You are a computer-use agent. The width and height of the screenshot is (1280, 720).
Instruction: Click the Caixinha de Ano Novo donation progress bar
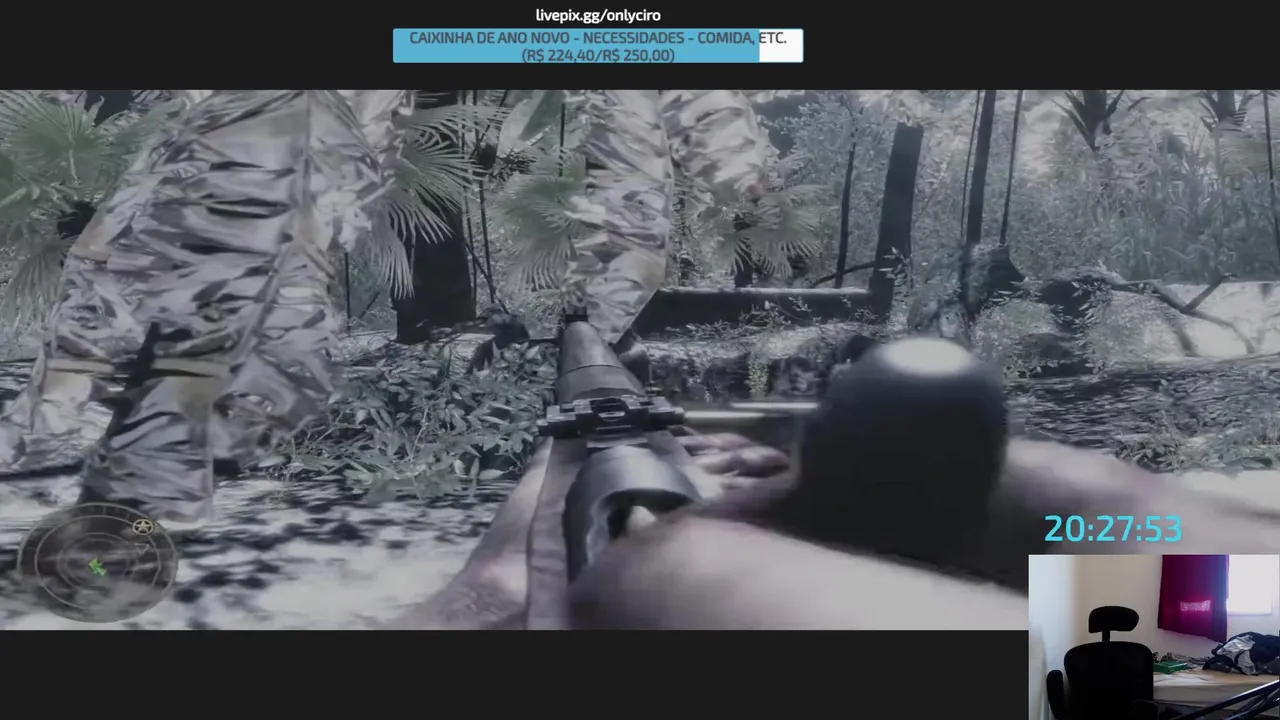(x=598, y=46)
